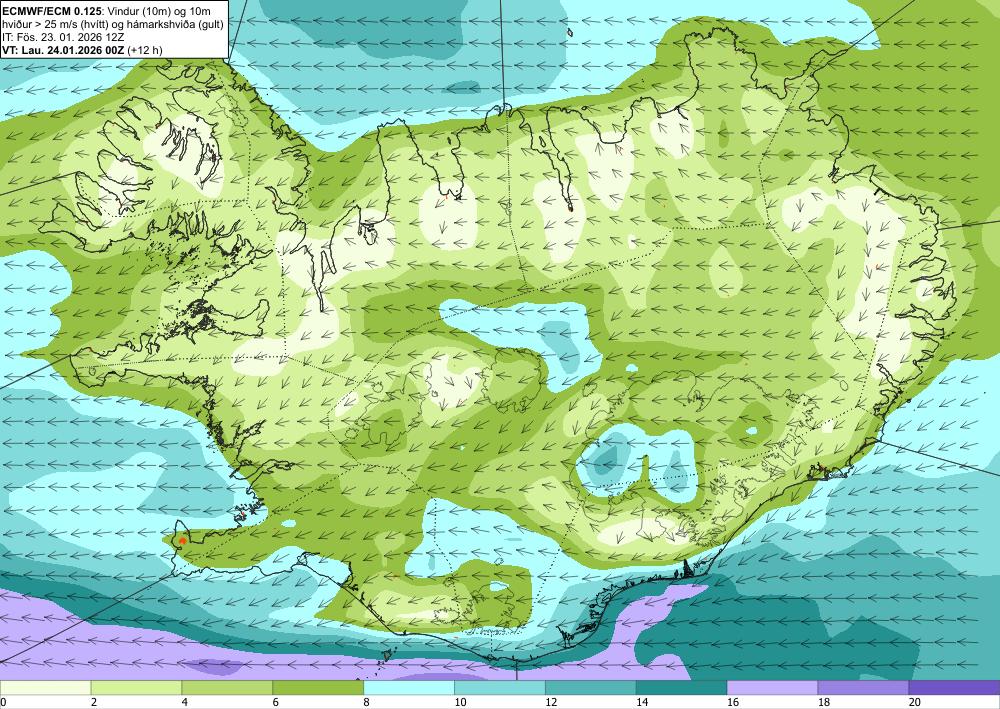Click the legend value label 14
The image size is (1000, 709).
642,702
